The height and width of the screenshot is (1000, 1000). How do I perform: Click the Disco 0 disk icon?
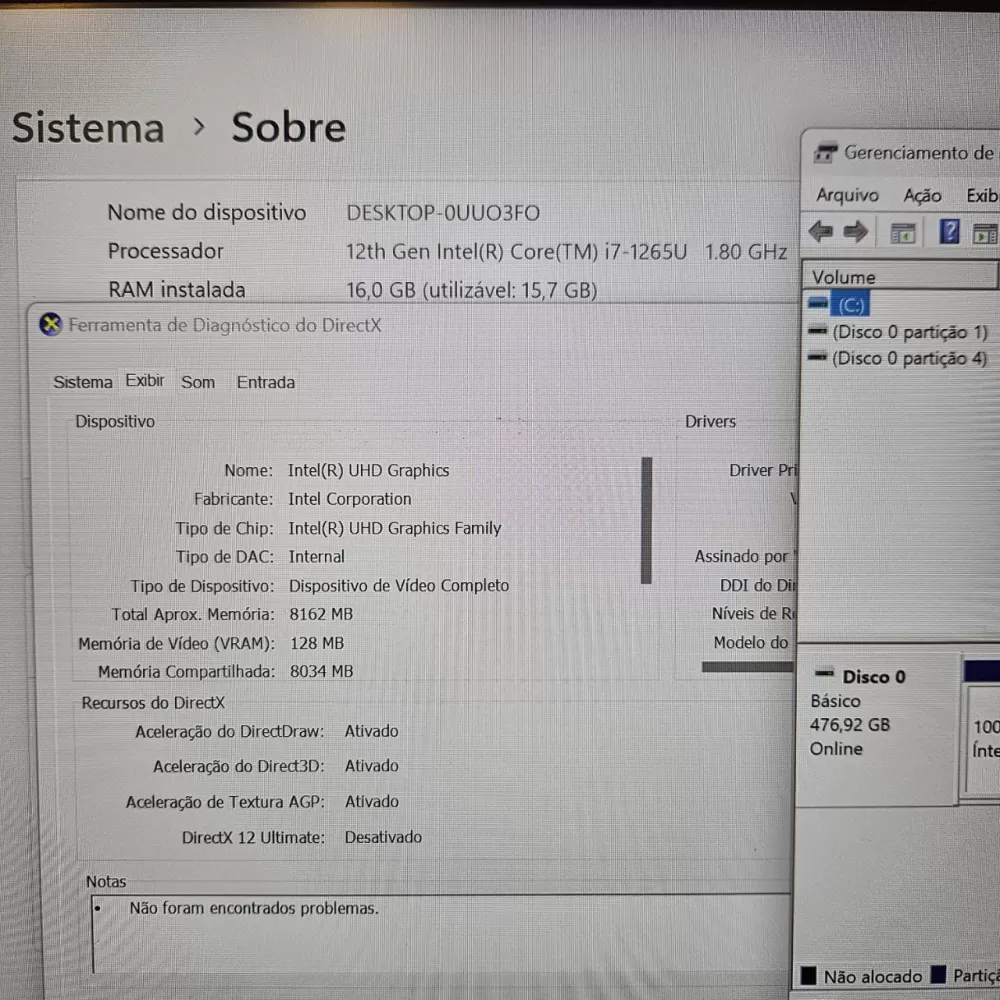pos(825,676)
